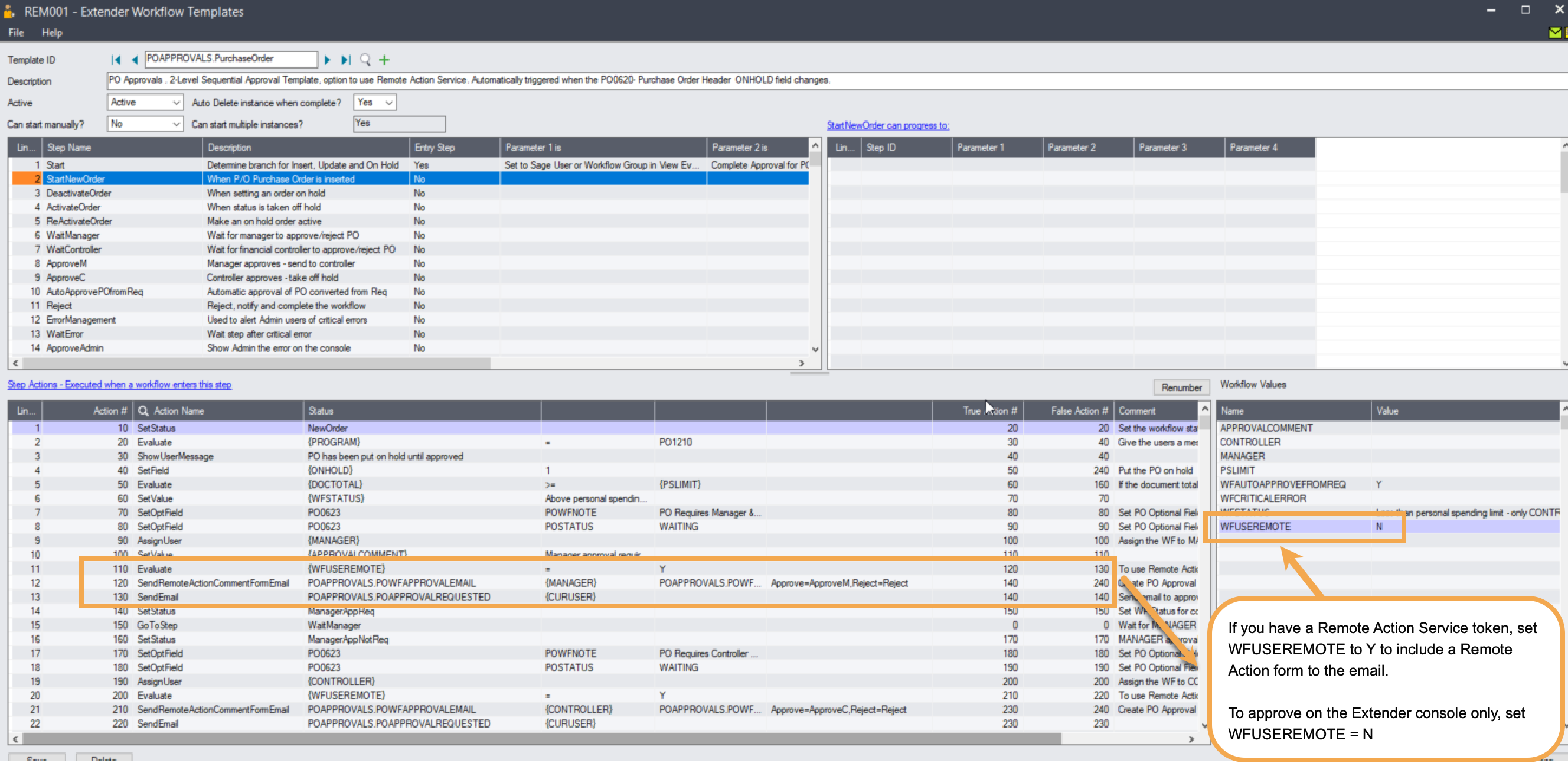Screen dimensions: 1568x763
Task: Jump to last template record
Action: 346,60
